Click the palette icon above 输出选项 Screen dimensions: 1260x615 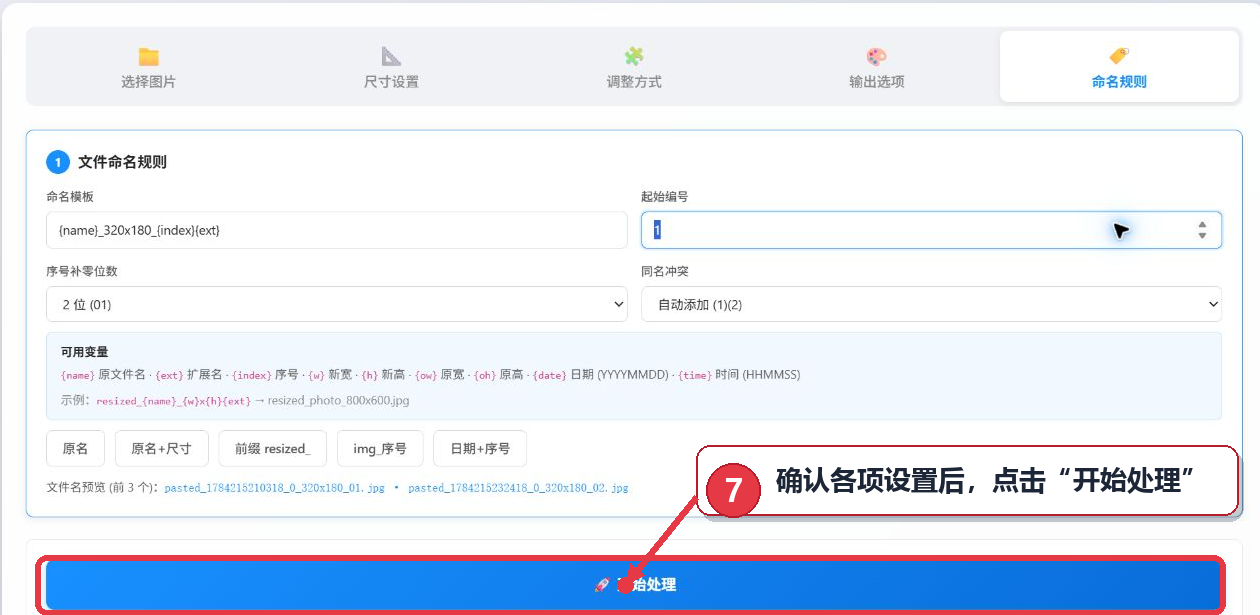coord(877,56)
